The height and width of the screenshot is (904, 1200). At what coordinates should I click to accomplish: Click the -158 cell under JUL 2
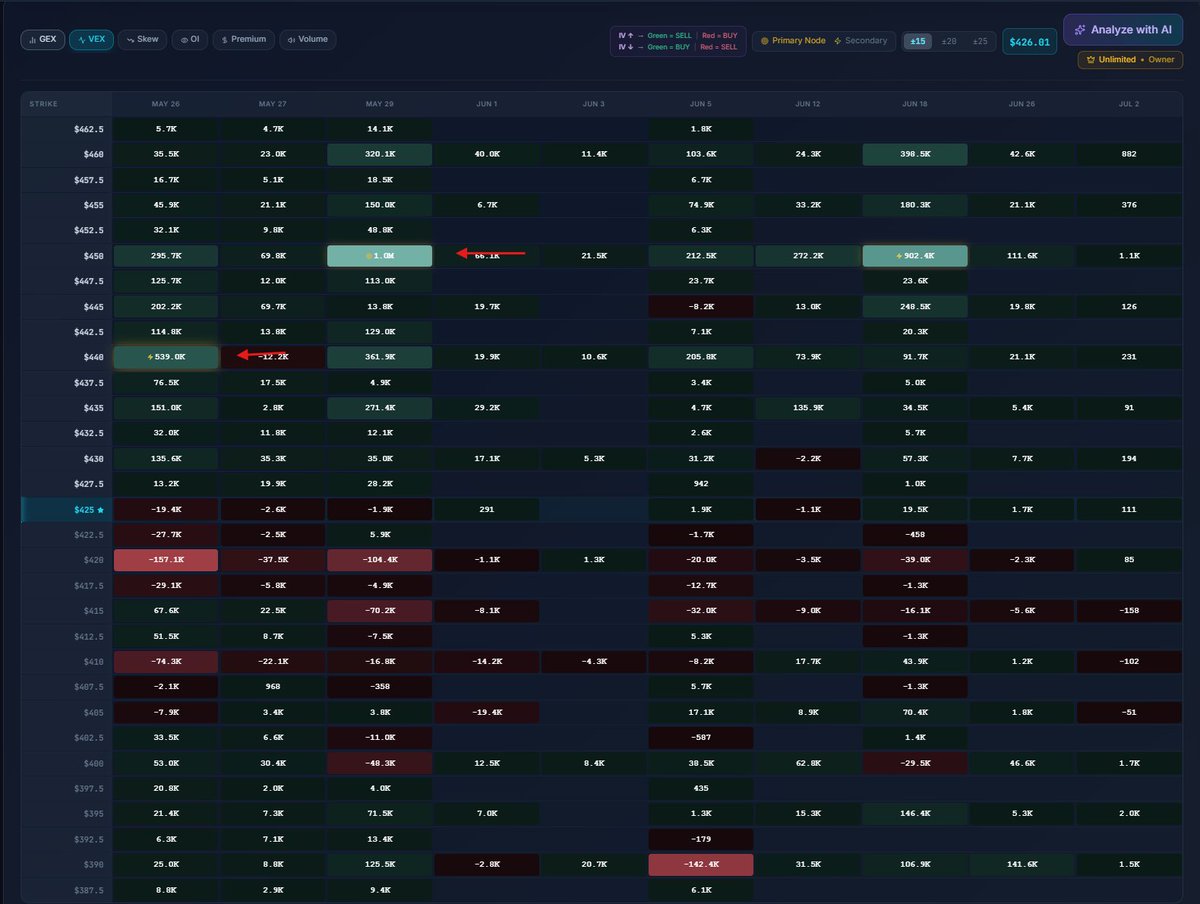pos(1128,611)
